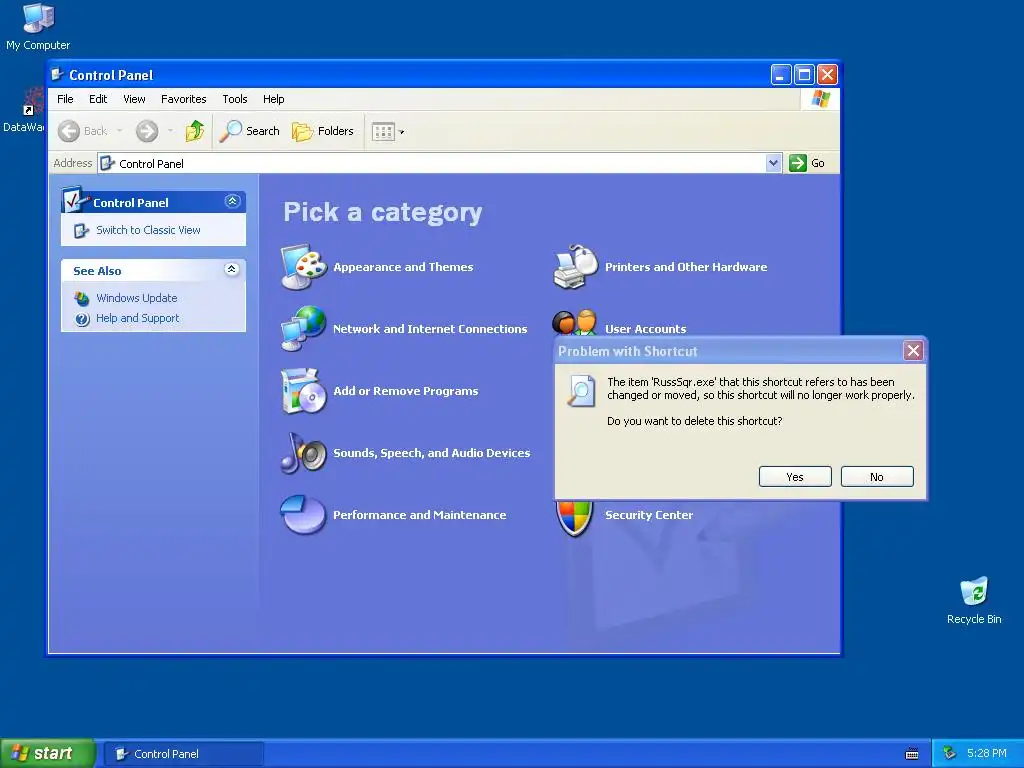This screenshot has height=768, width=1024.
Task: Click Network and Internet Connections text link
Action: (x=430, y=329)
